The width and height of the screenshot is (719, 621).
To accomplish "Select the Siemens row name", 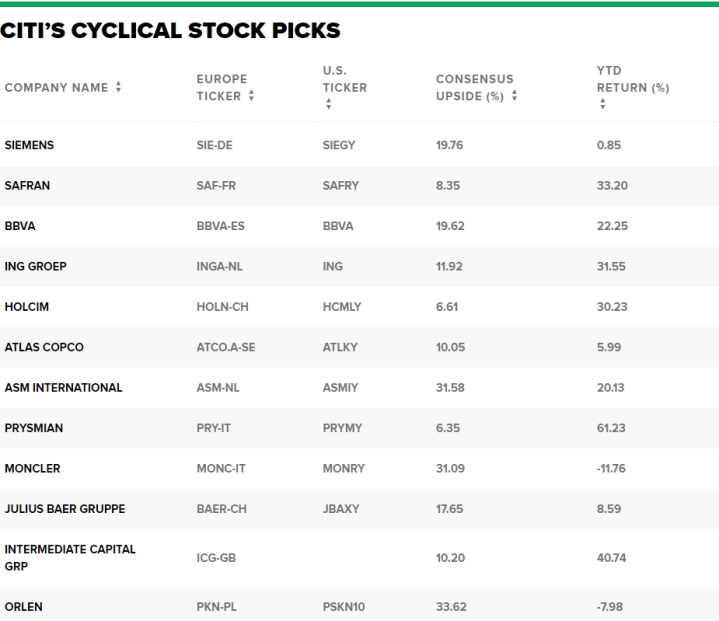I will pos(29,145).
